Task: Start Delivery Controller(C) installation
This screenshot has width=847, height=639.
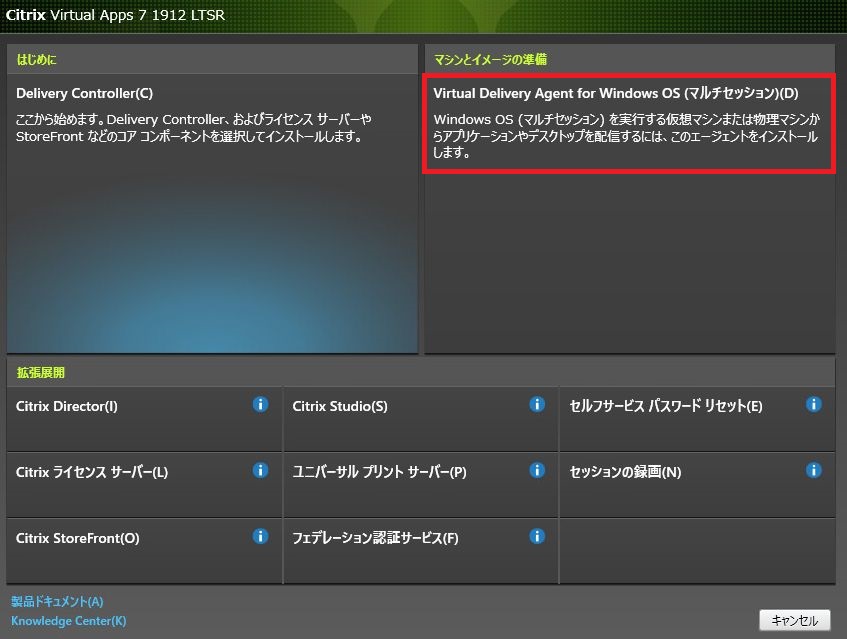Action: coord(85,93)
